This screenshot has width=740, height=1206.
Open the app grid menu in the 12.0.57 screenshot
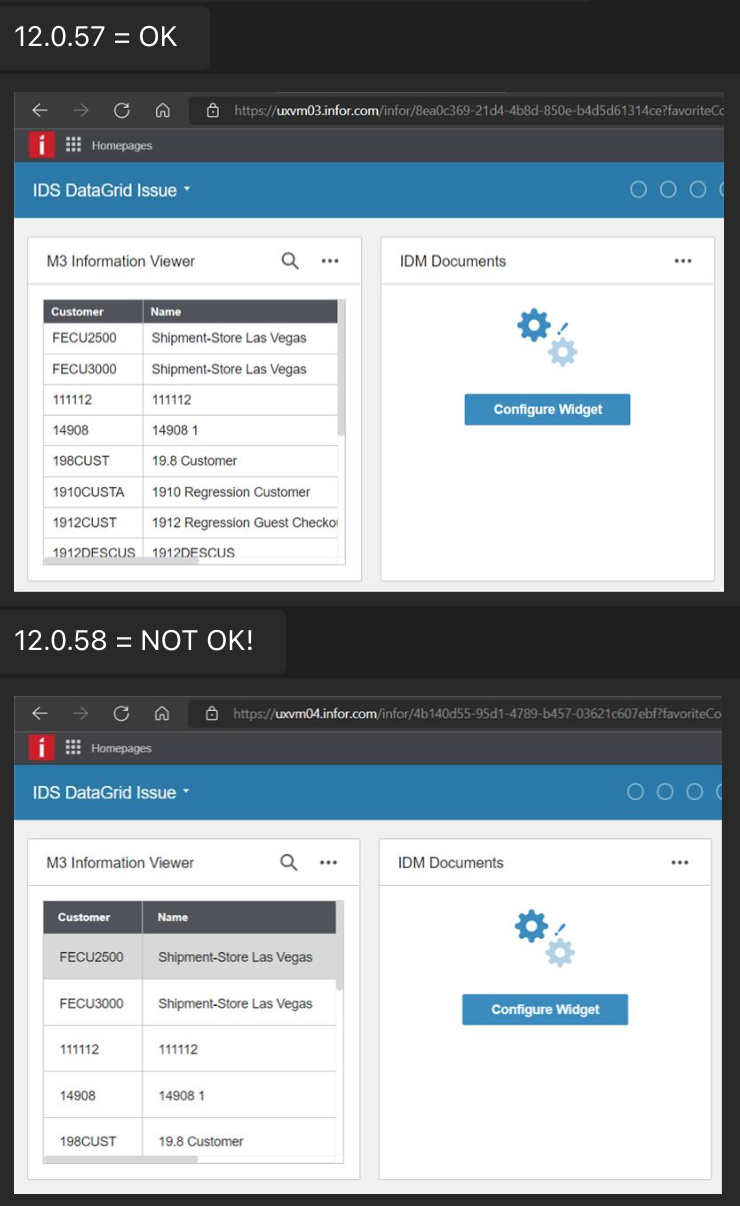[x=73, y=145]
